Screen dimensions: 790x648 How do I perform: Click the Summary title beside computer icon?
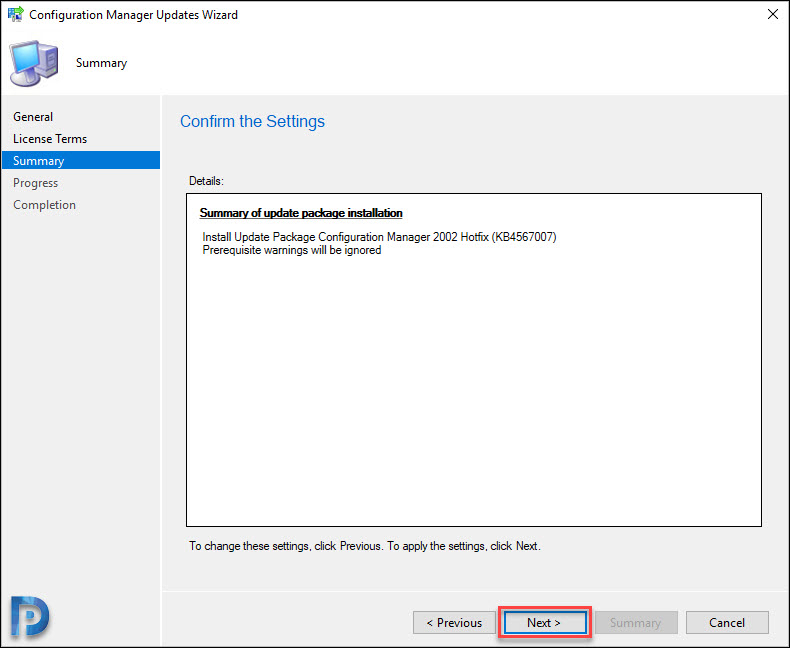[101, 63]
